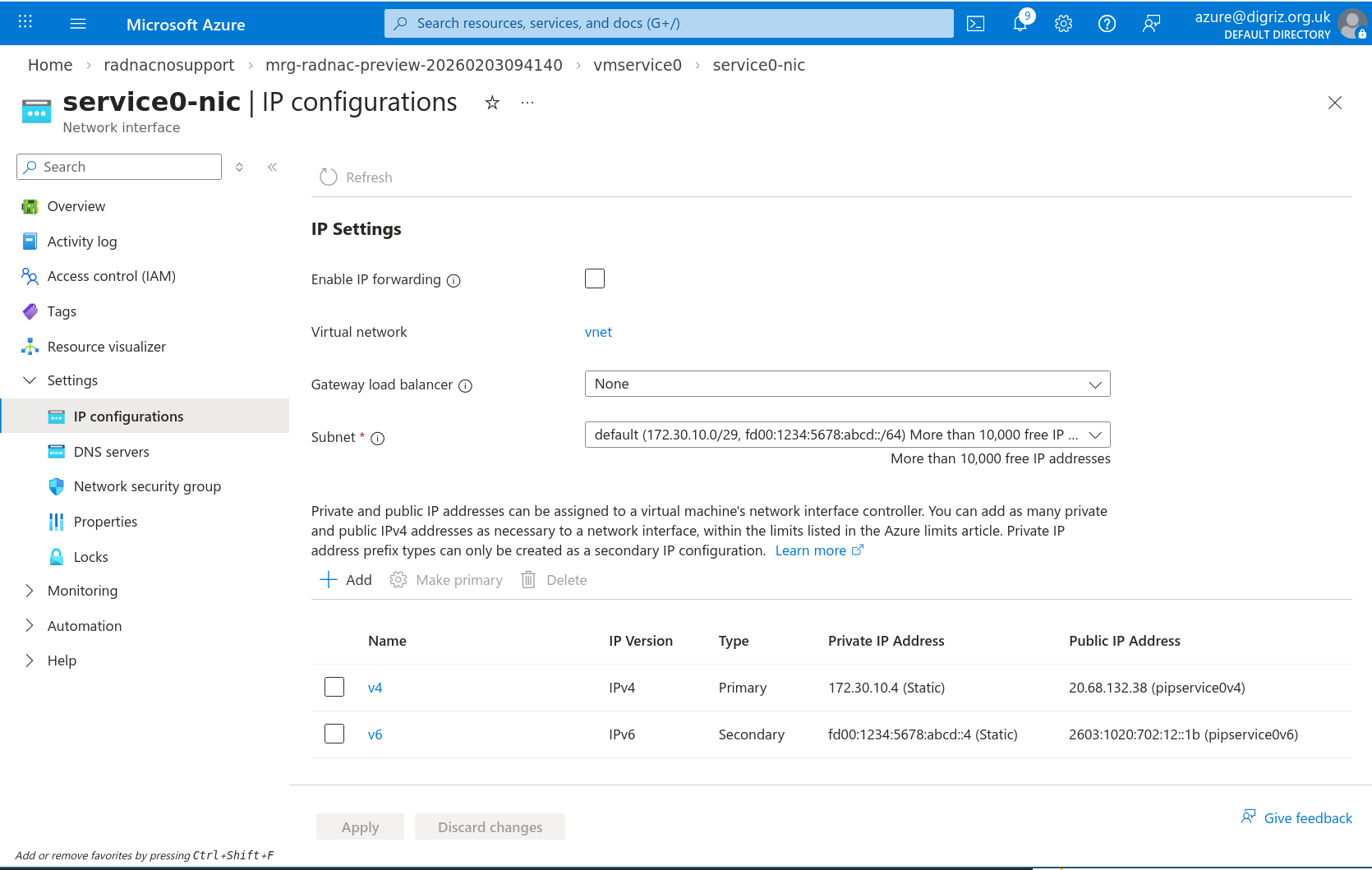Select the v6 IP configuration checkbox
The height and width of the screenshot is (870, 1372).
(x=334, y=734)
